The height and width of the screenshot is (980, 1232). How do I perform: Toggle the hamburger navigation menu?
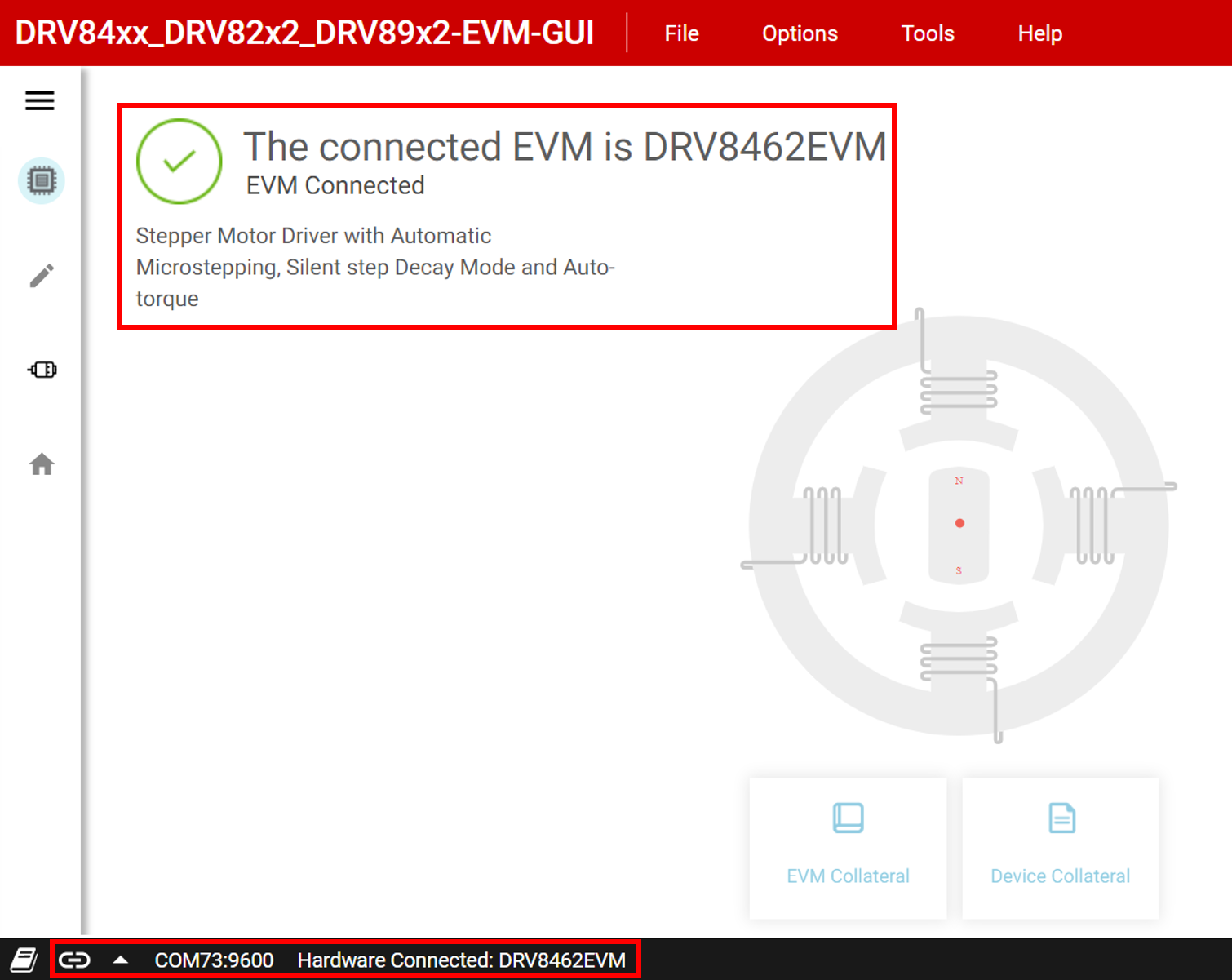point(39,100)
